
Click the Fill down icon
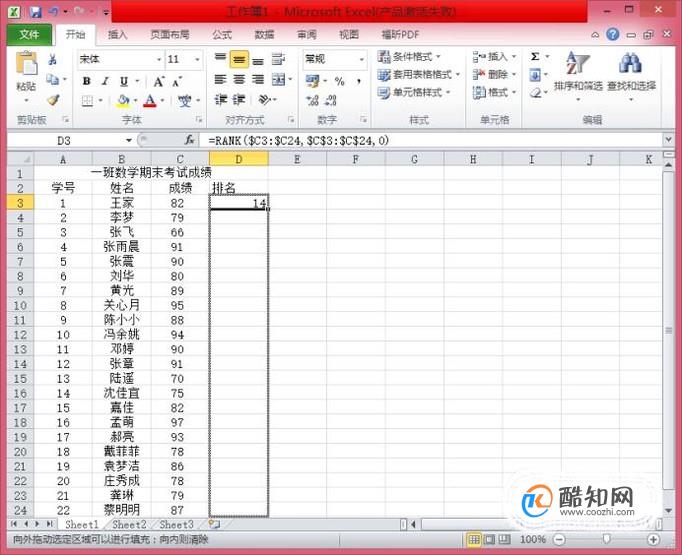click(x=535, y=75)
